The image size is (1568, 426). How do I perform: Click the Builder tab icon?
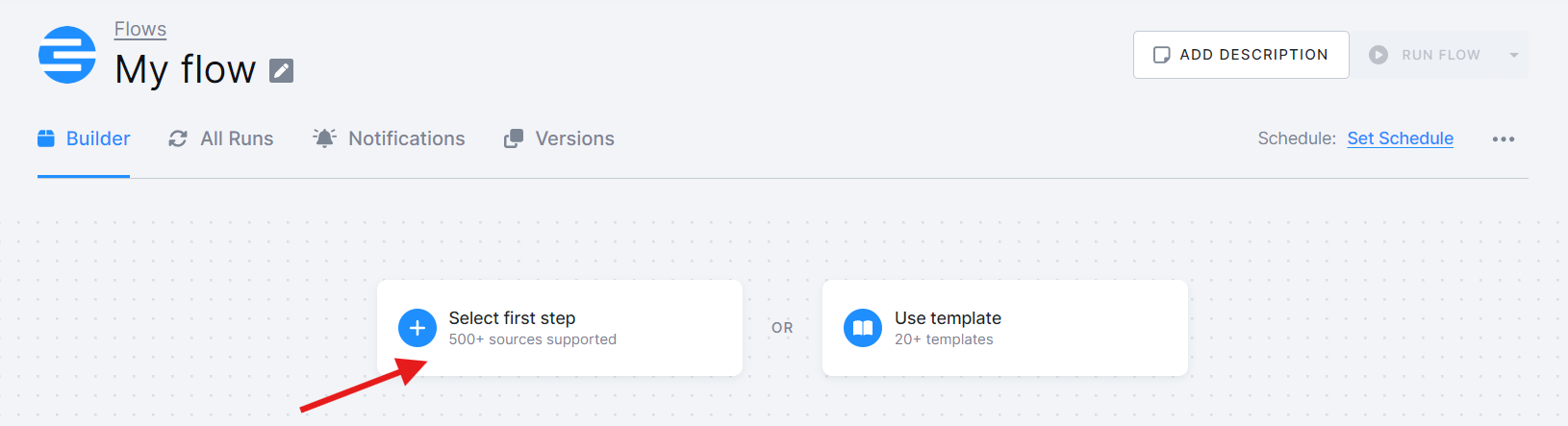(x=46, y=138)
